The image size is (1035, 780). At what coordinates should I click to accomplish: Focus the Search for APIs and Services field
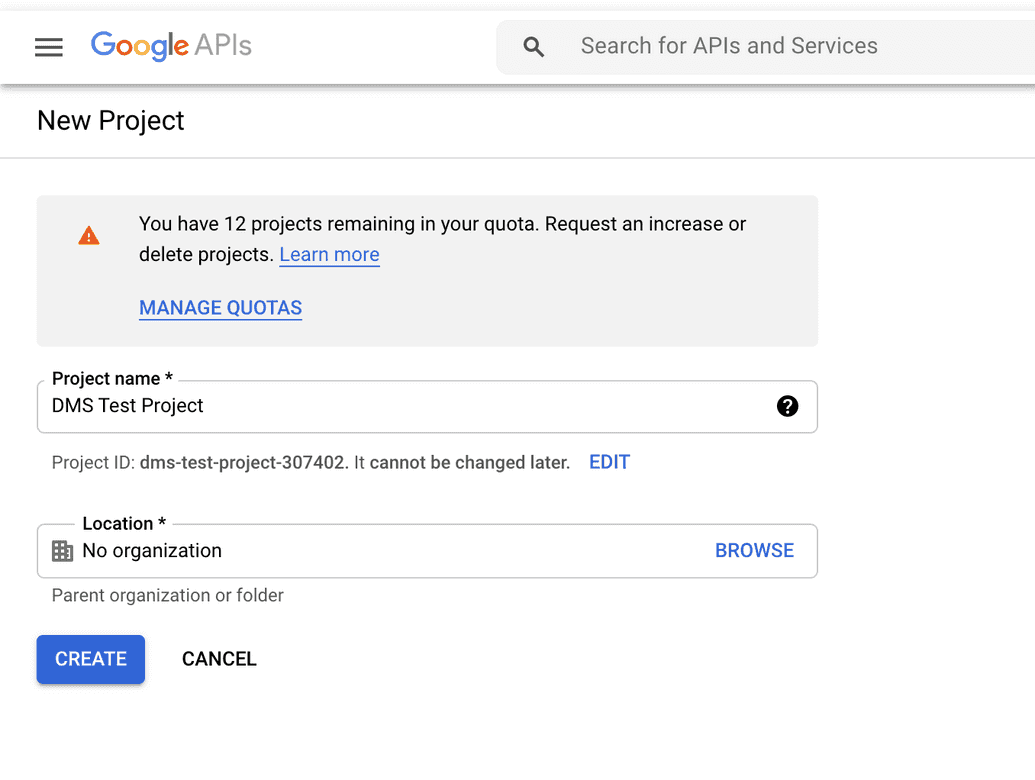(x=766, y=46)
